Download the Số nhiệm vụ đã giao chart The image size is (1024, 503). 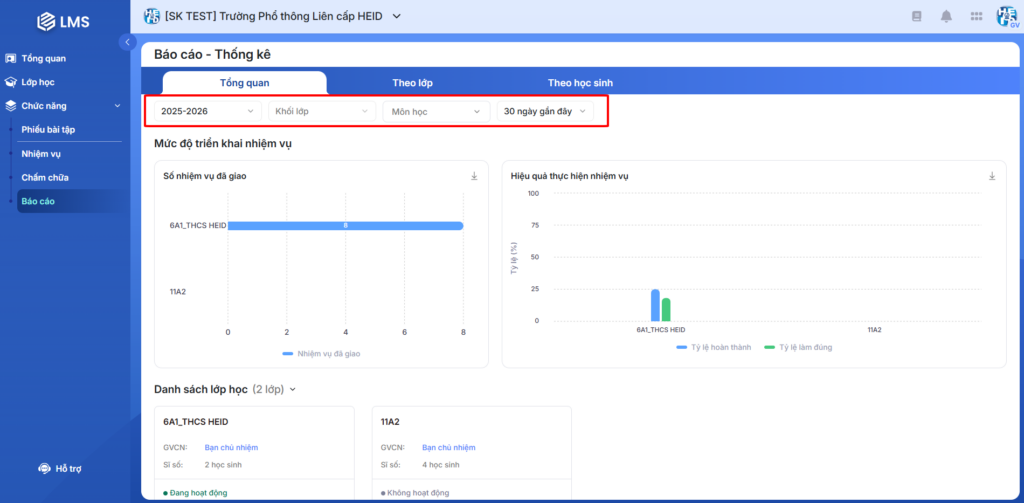(x=475, y=176)
